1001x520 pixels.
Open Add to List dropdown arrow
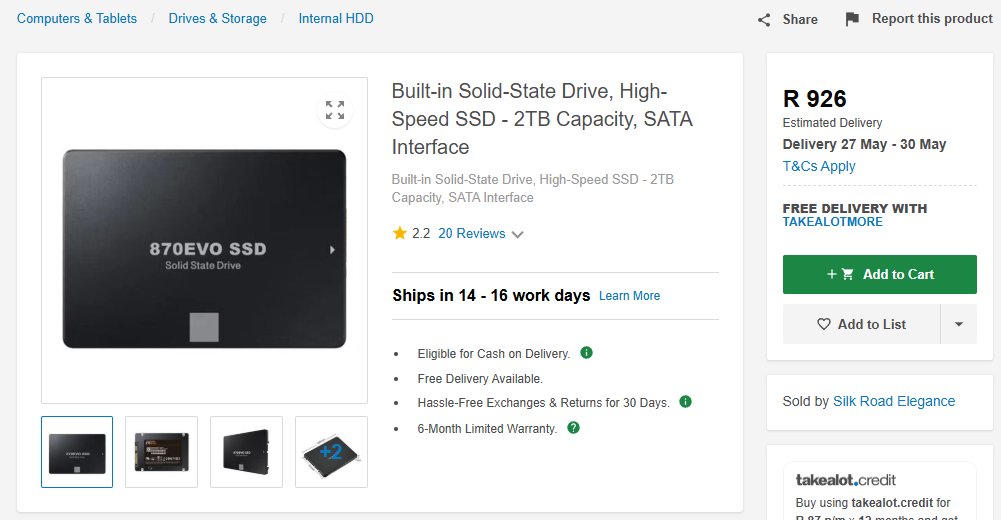958,324
